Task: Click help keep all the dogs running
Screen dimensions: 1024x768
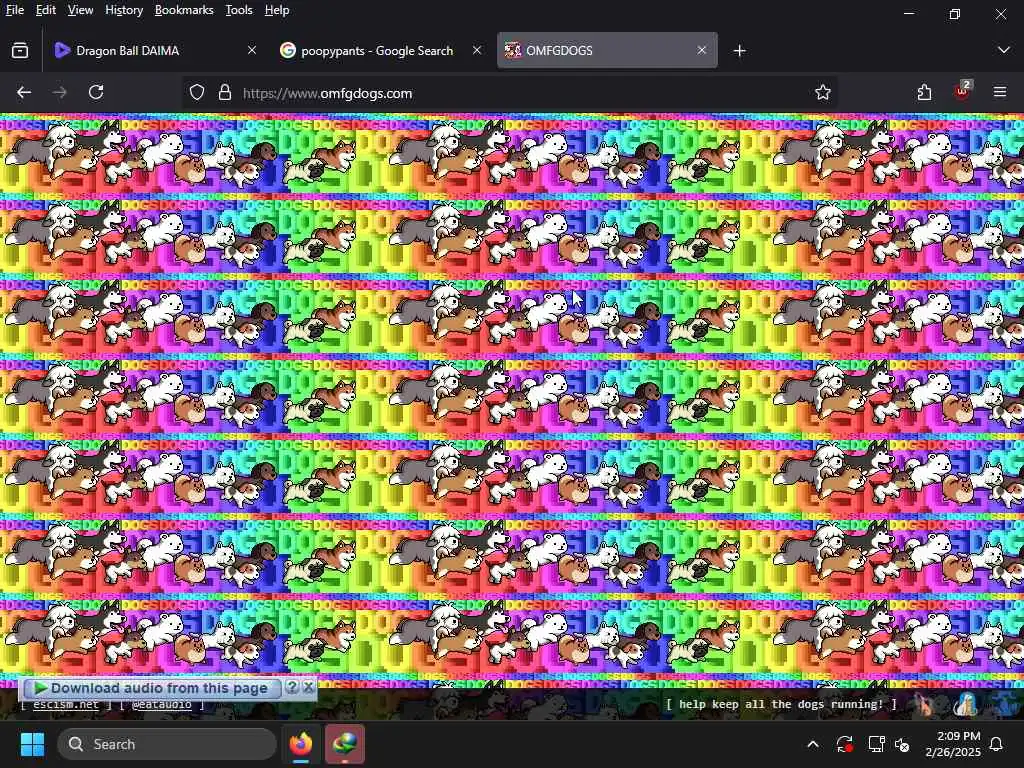Action: pyautogui.click(x=781, y=704)
